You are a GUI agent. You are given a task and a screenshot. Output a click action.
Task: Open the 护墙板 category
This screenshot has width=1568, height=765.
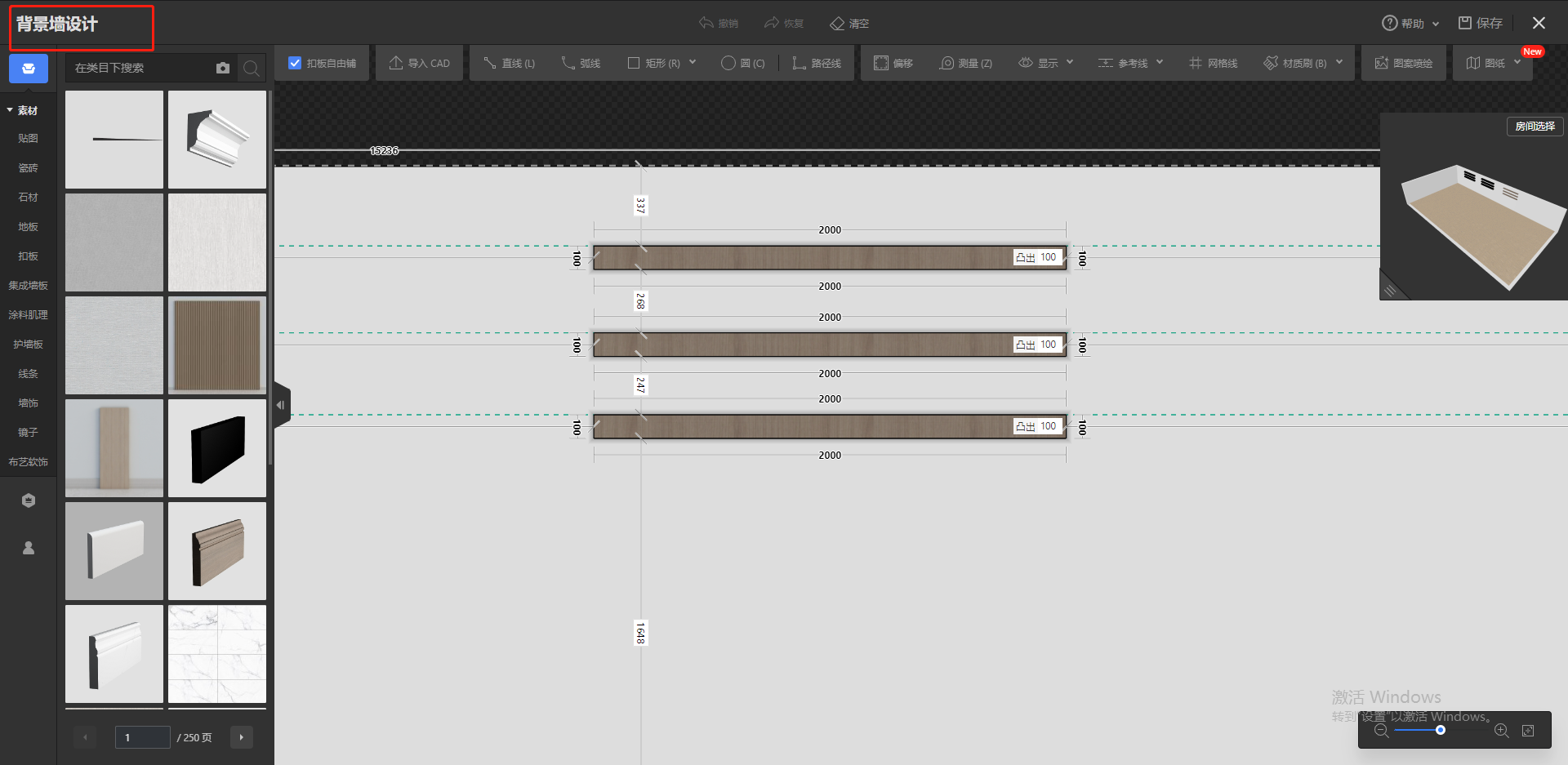(x=29, y=344)
